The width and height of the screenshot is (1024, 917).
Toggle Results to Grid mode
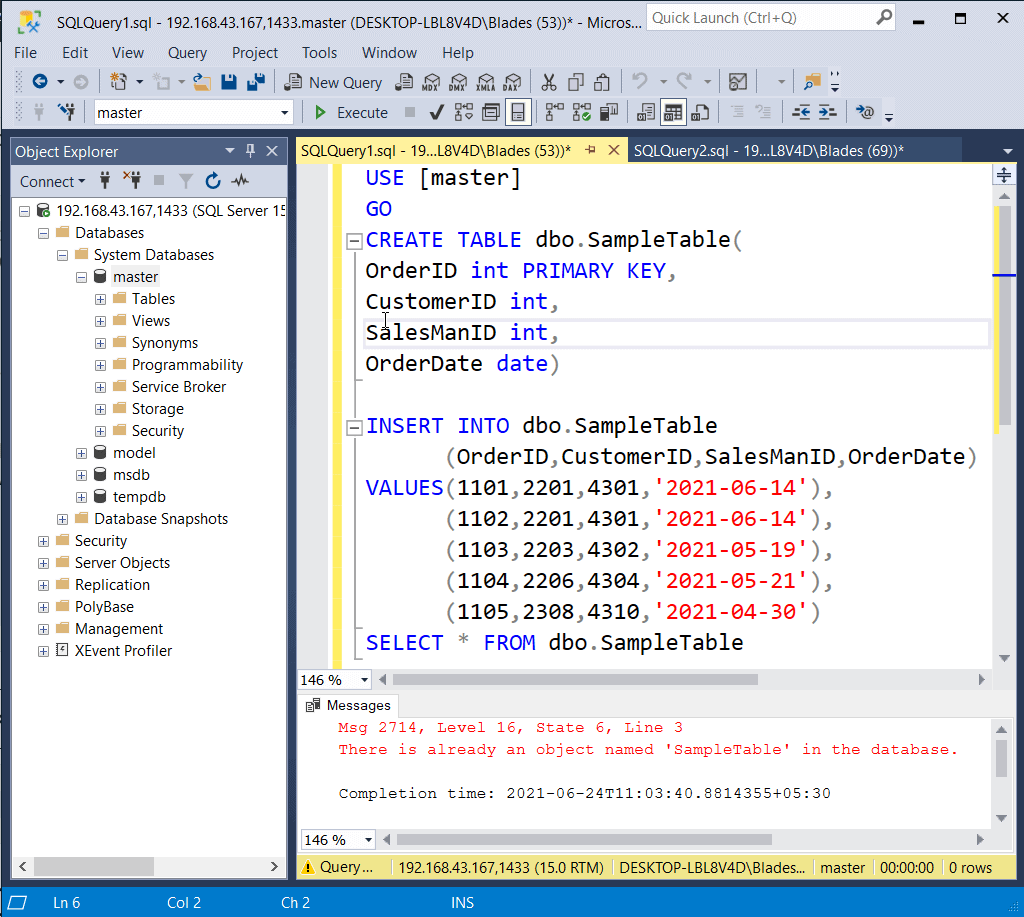(x=673, y=112)
